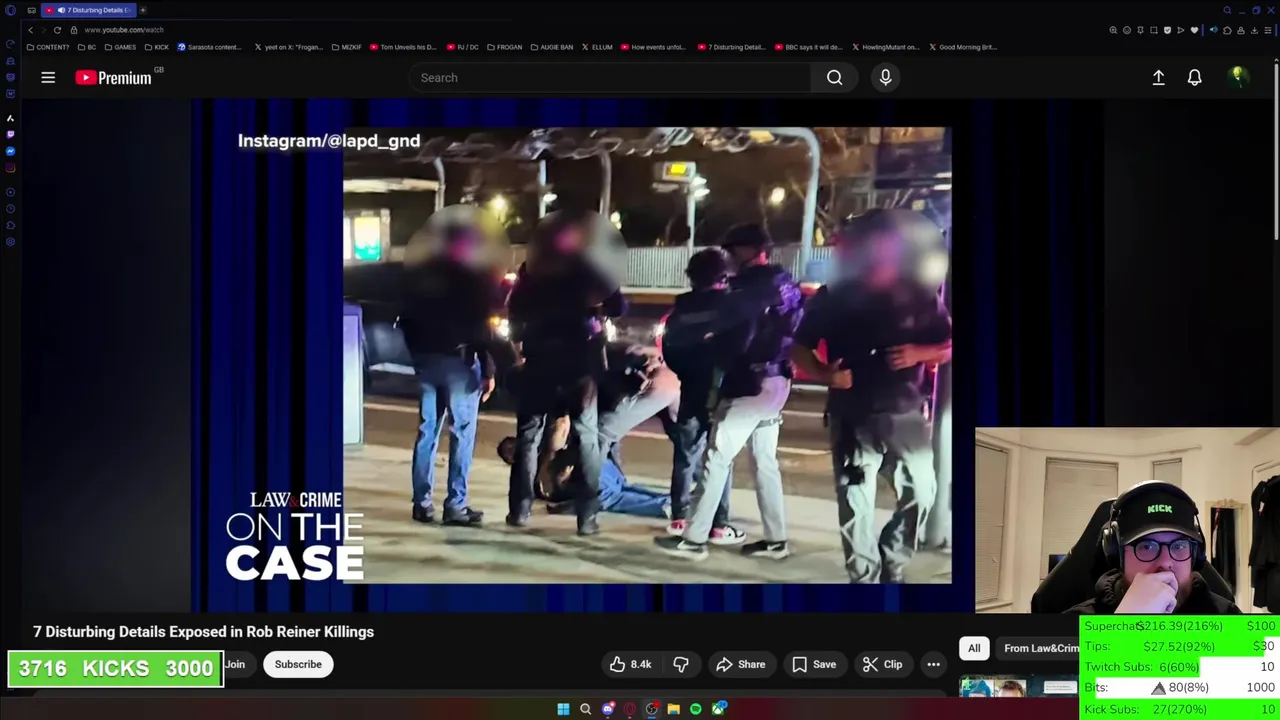Open the YouTube account avatar menu
Image resolution: width=1280 pixels, height=720 pixels.
click(1238, 76)
